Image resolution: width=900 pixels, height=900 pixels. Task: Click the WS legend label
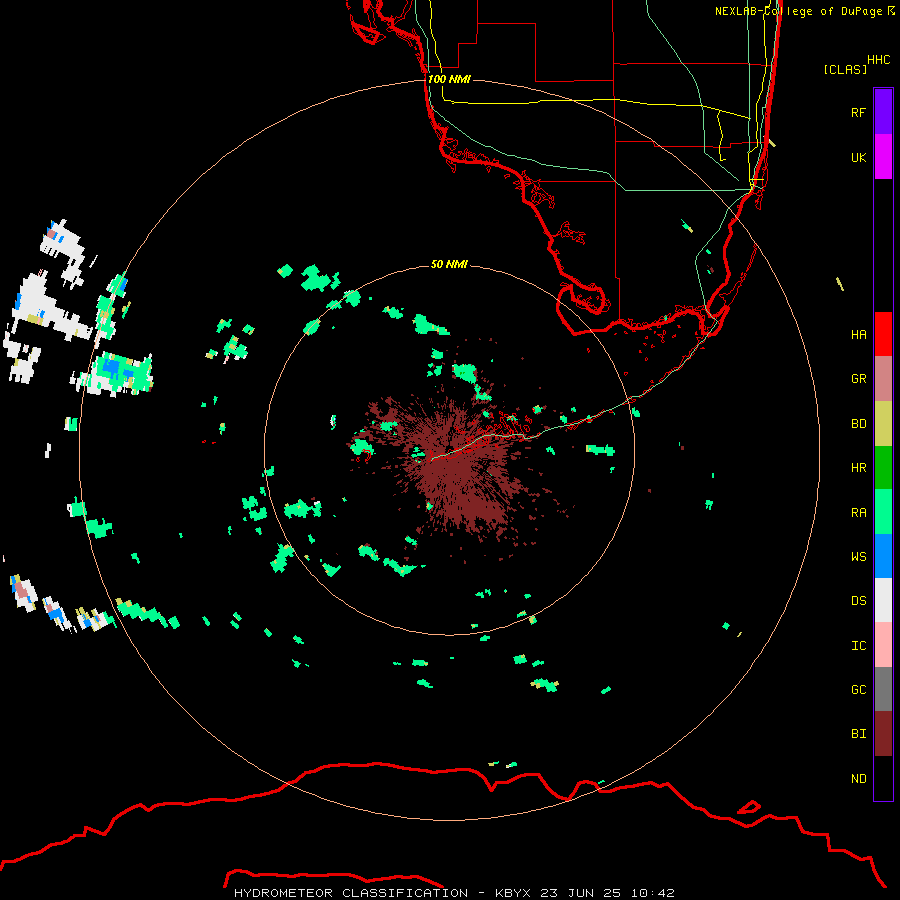[858, 556]
